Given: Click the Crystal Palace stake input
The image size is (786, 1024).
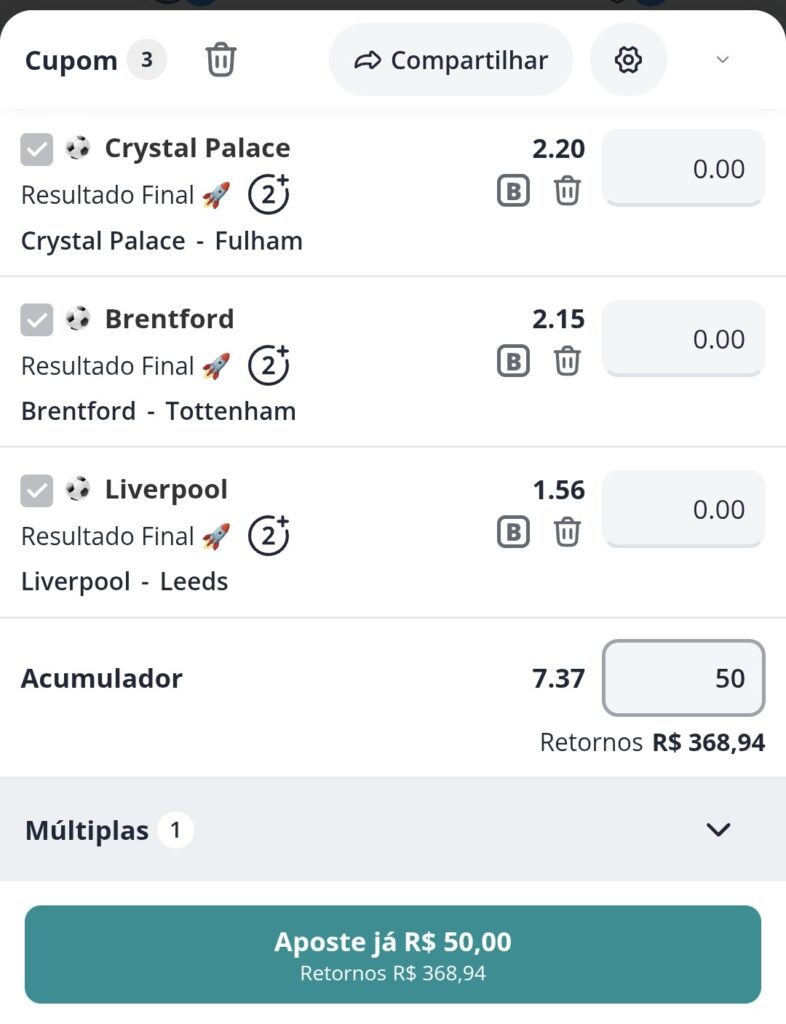Looking at the screenshot, I should click(684, 168).
